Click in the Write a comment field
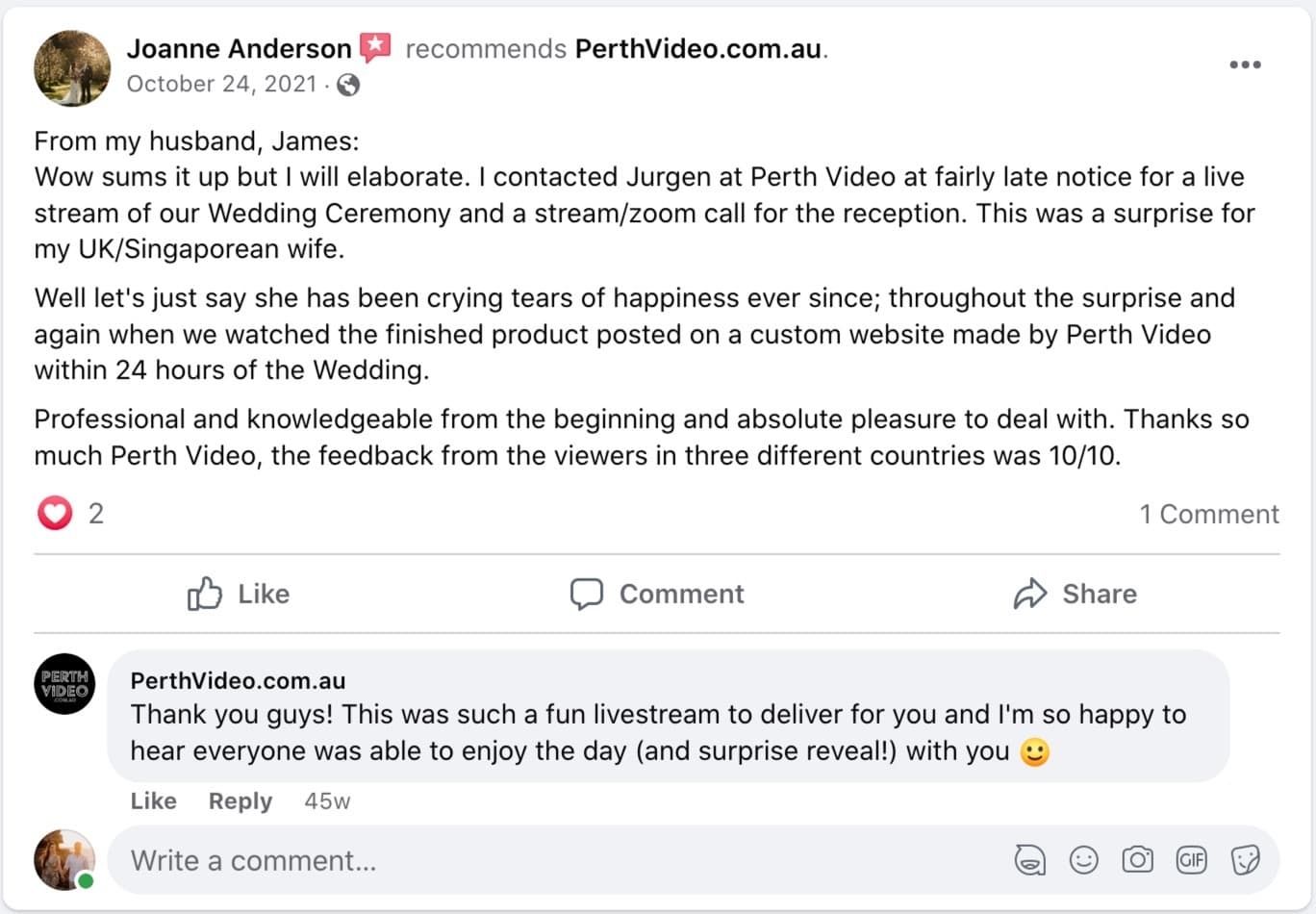The image size is (1316, 914). coord(558,860)
